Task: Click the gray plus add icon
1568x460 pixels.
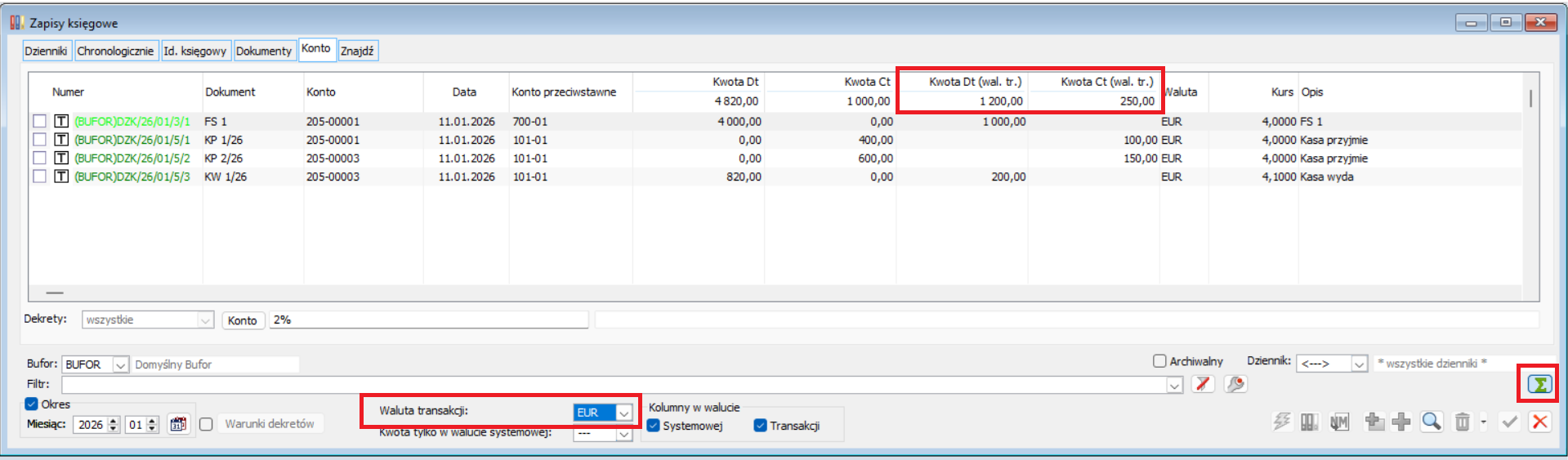Action: click(1401, 422)
